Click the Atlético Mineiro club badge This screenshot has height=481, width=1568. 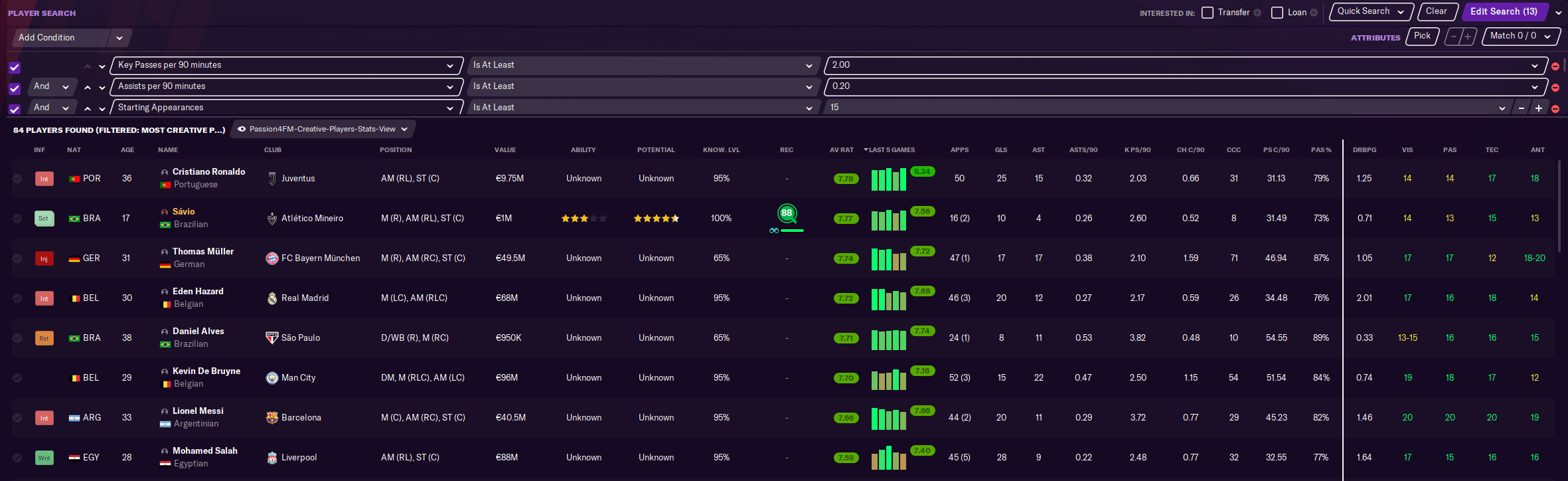(x=272, y=219)
